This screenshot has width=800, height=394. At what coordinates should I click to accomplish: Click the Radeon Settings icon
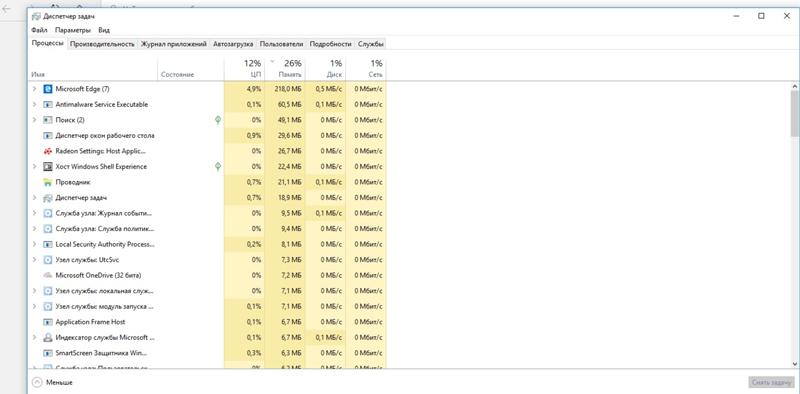[x=47, y=151]
